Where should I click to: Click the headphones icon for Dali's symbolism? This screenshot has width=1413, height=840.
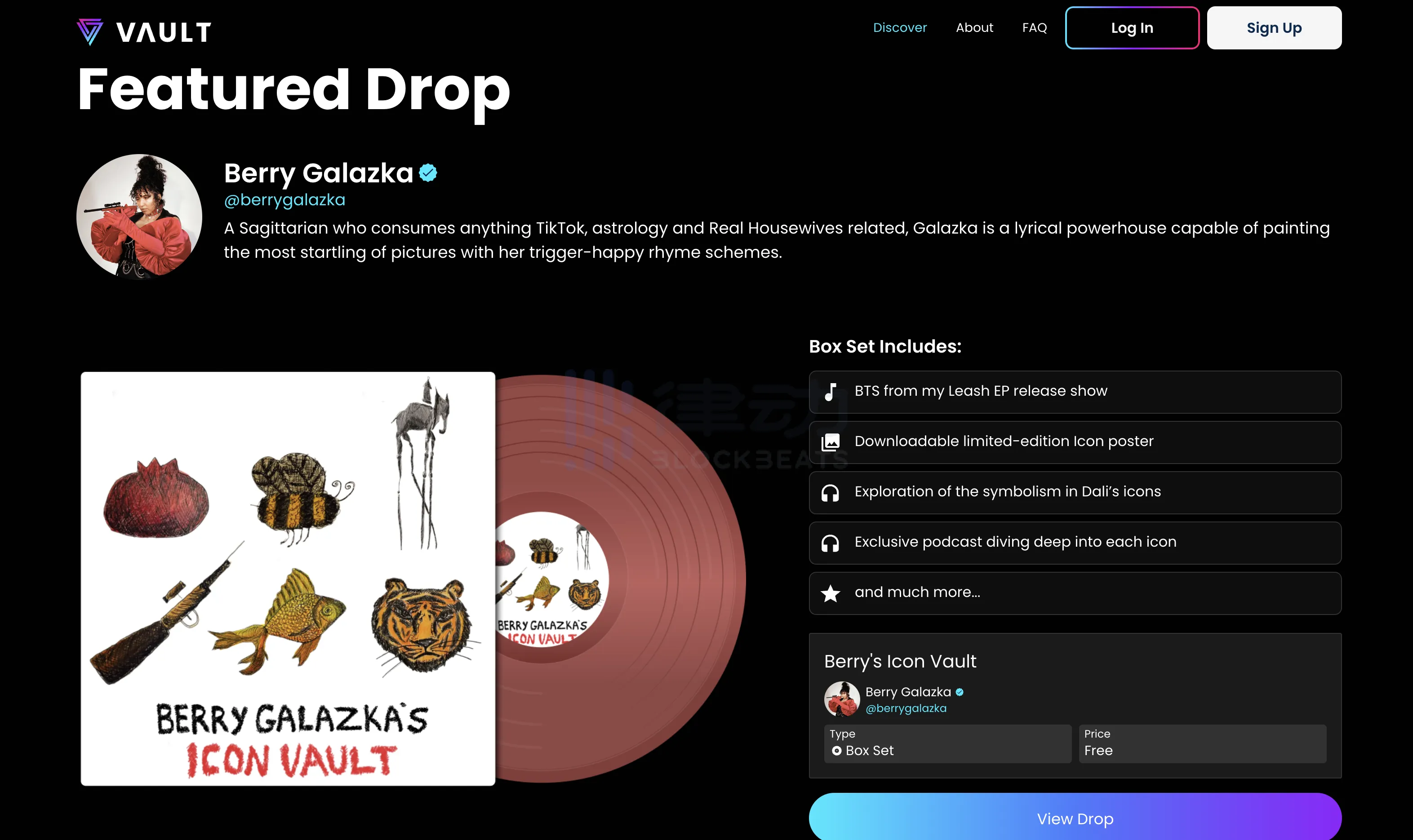tap(830, 491)
